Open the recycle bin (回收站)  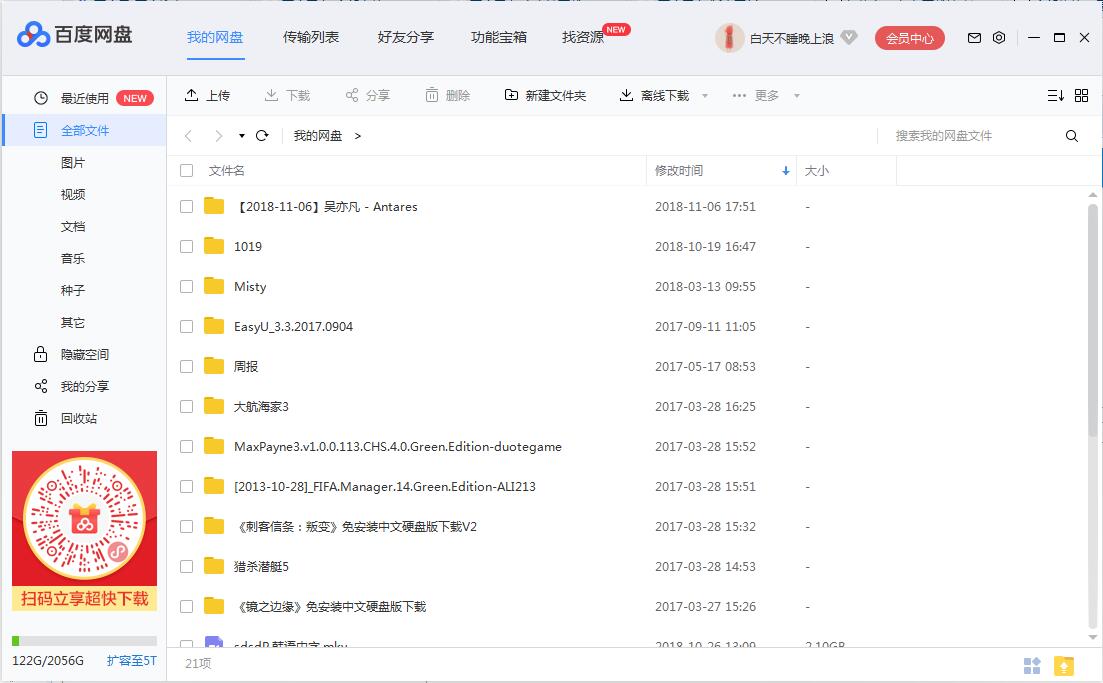tap(79, 418)
